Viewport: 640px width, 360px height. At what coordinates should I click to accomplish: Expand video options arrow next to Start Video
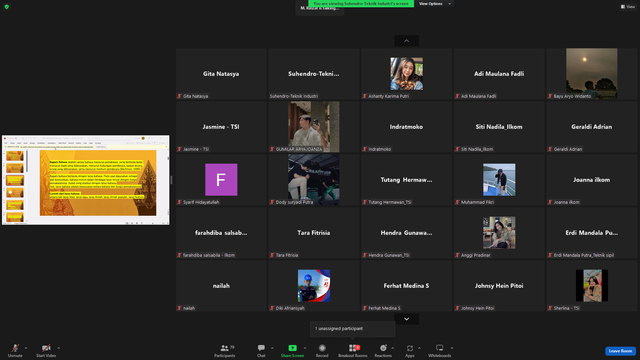pyautogui.click(x=58, y=348)
